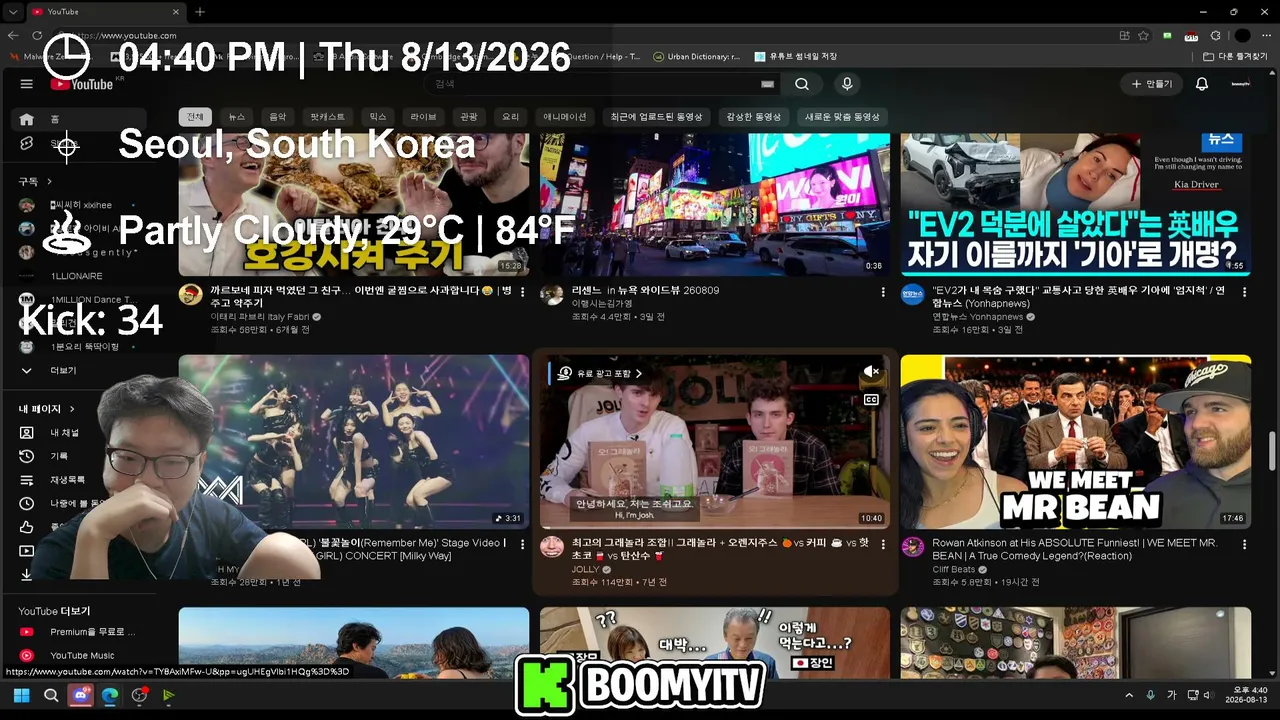Select the 요리 filter chip
The width and height of the screenshot is (1280, 720).
click(511, 117)
